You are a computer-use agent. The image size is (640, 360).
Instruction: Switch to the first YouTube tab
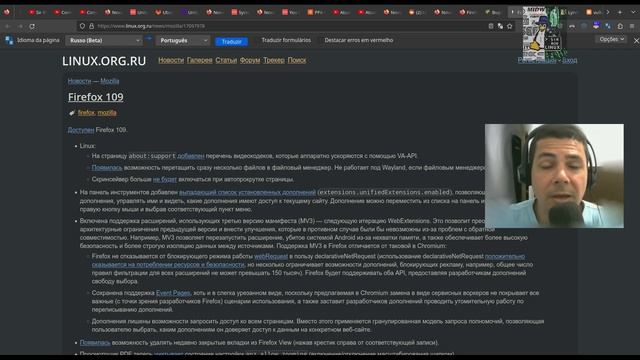coord(37,12)
